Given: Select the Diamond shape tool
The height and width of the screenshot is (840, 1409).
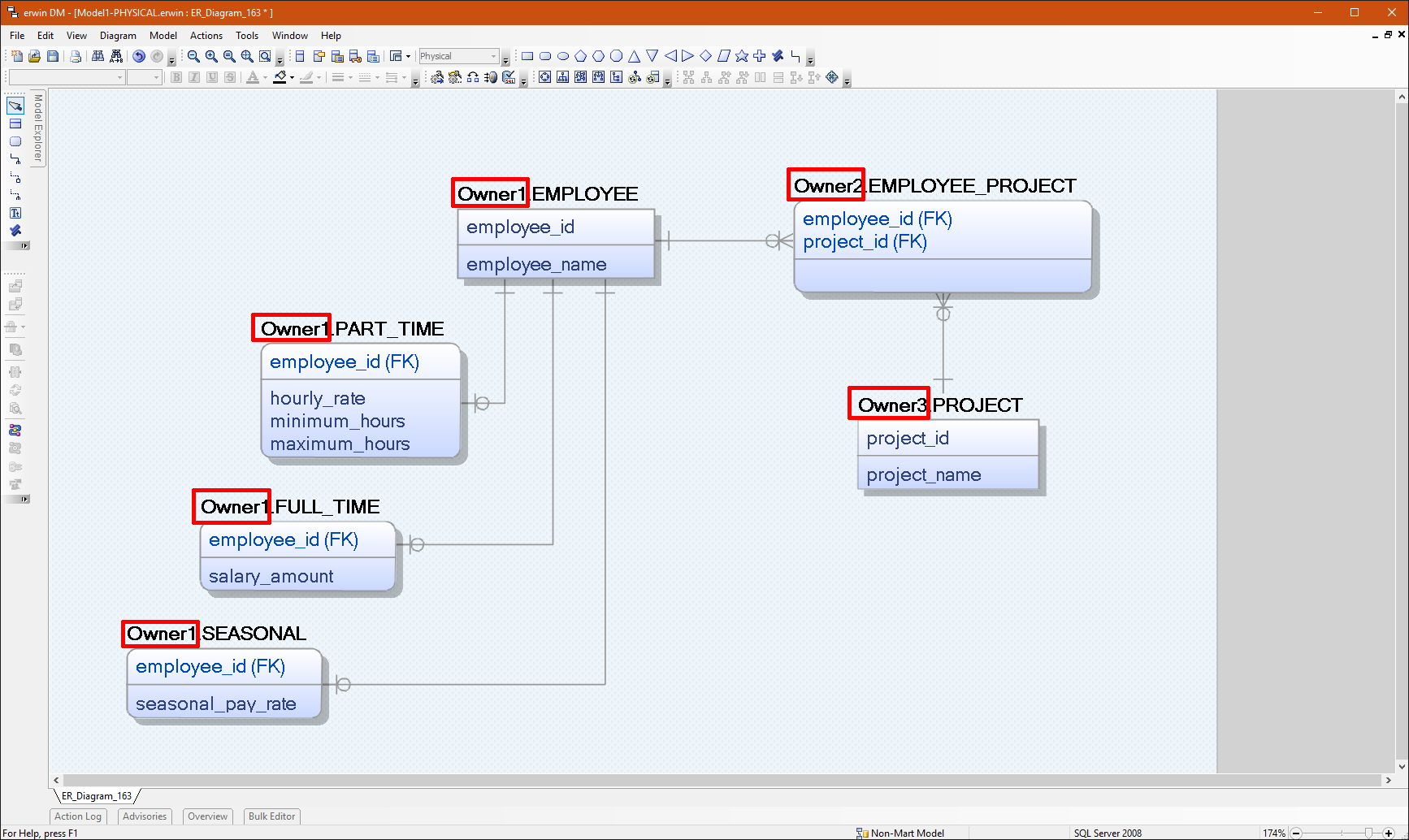Looking at the screenshot, I should coord(706,56).
